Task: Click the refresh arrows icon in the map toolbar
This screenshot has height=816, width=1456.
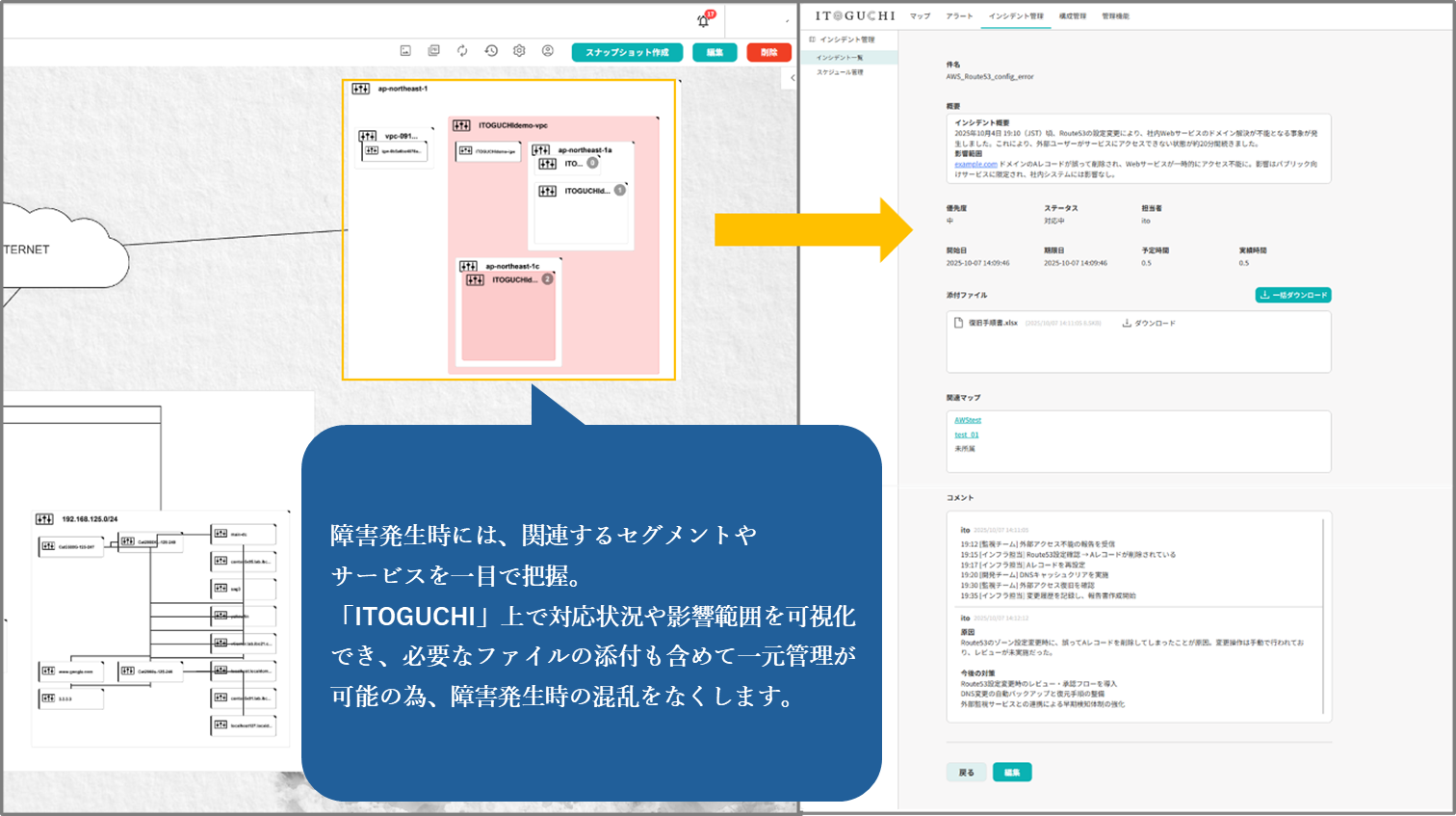Action: 462,51
